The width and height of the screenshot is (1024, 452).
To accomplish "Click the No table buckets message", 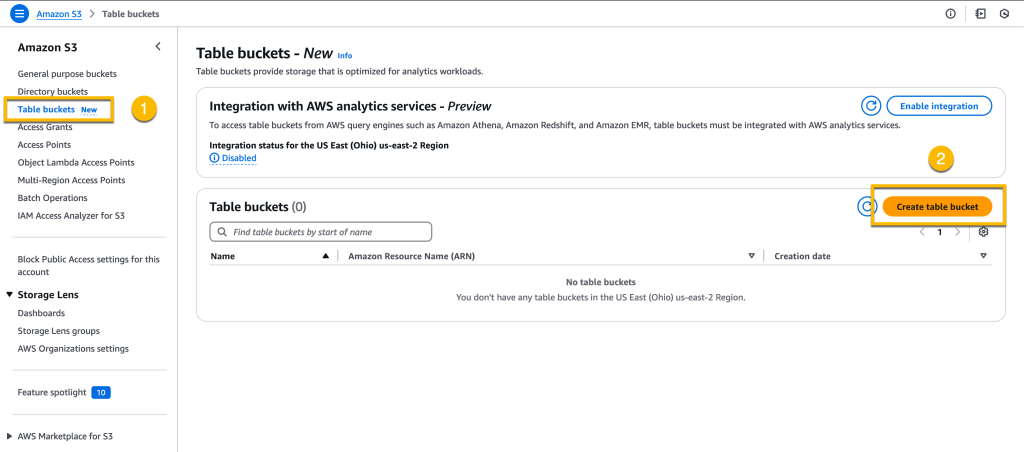I will tap(601, 282).
